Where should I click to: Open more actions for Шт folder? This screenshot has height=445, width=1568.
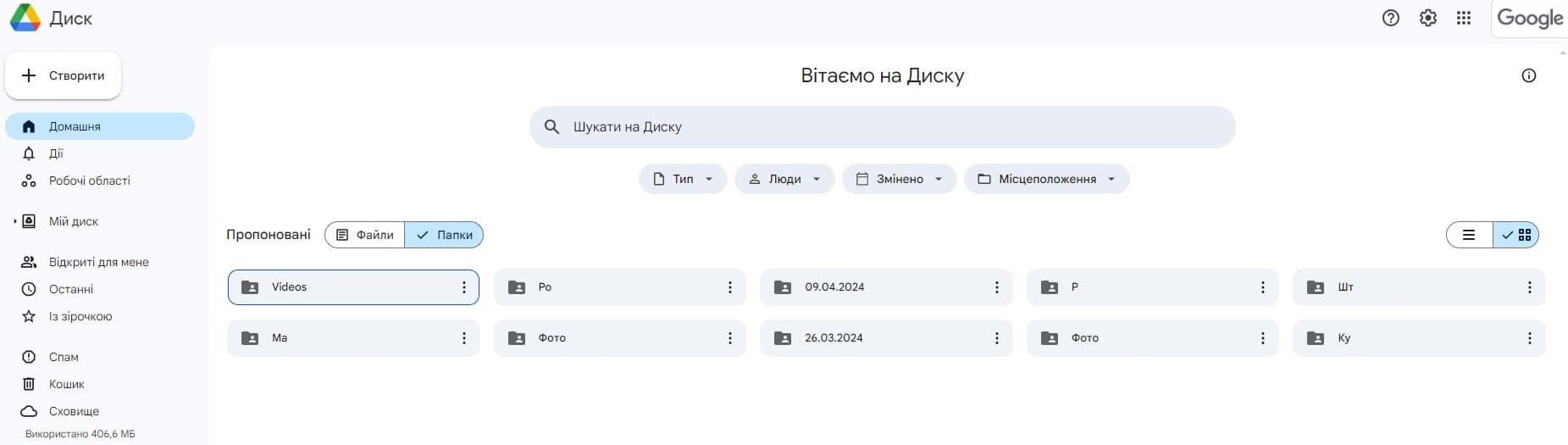tap(1529, 287)
